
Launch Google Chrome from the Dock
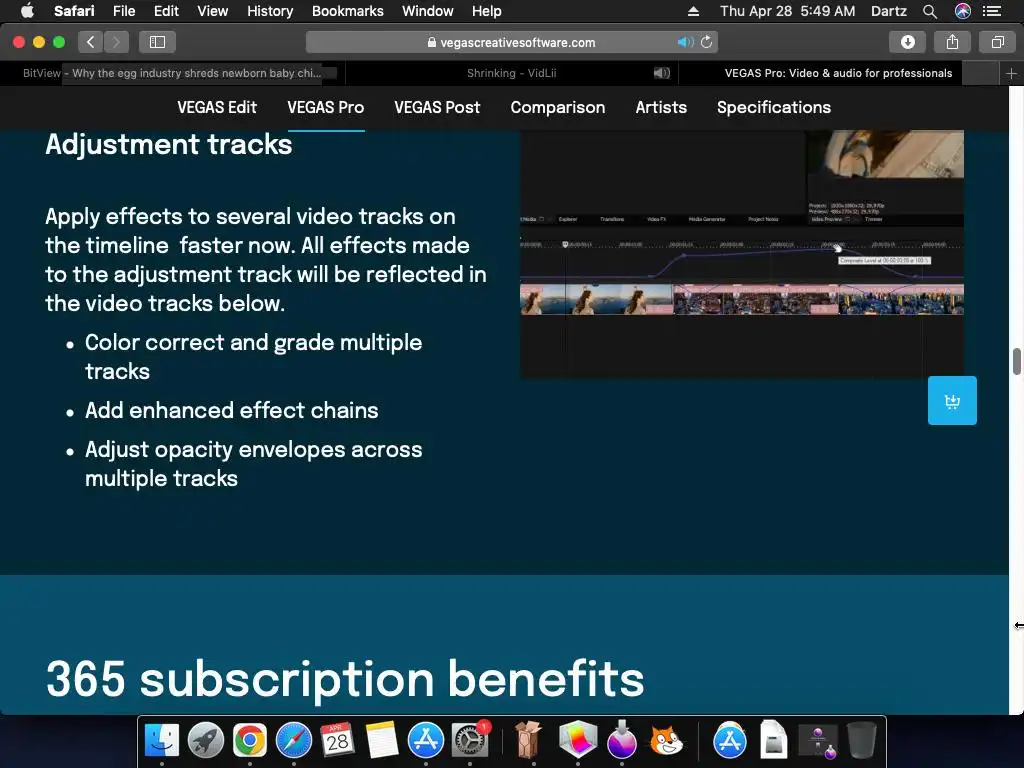[x=249, y=741]
